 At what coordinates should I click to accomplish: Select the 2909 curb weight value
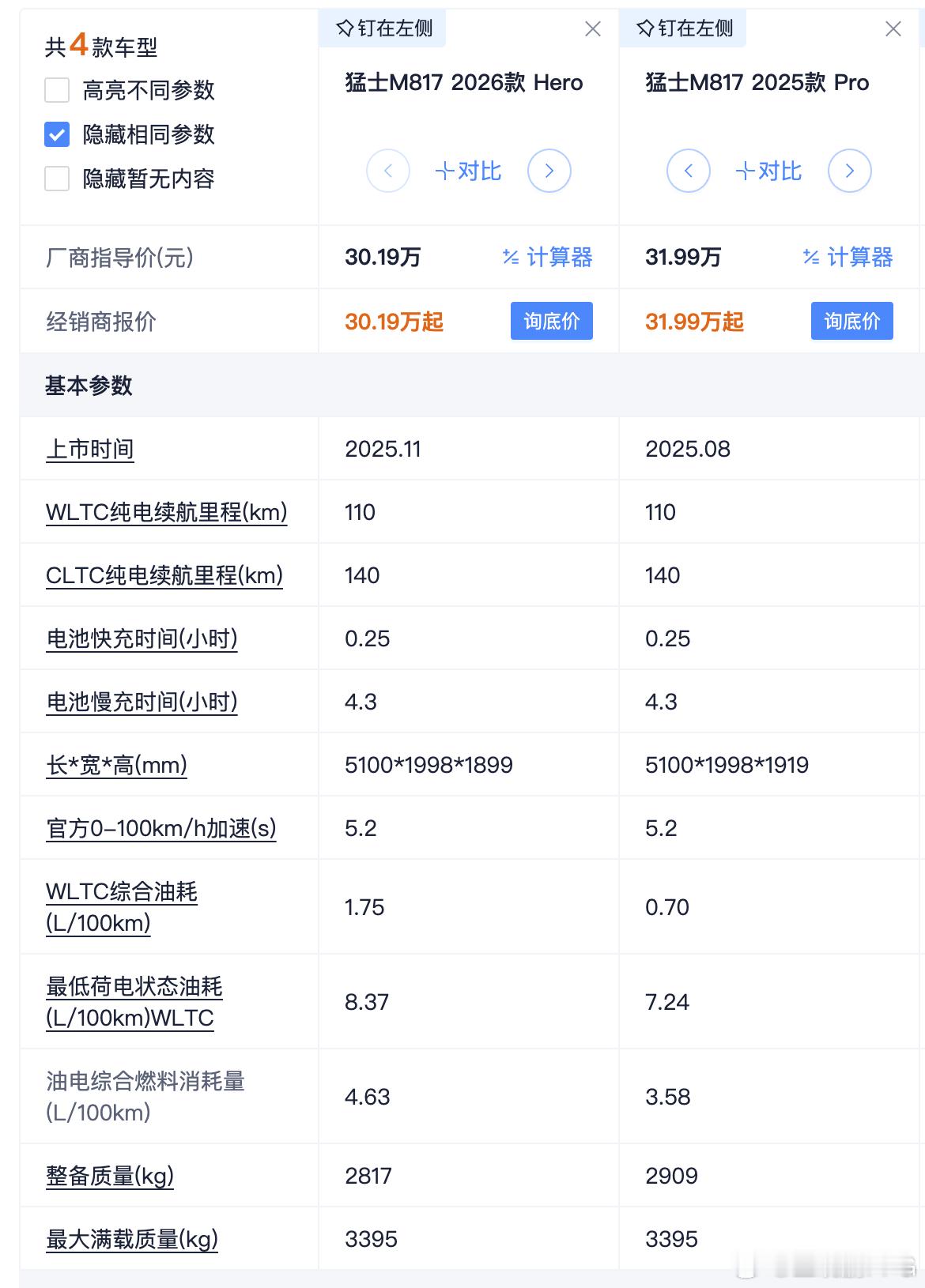(x=671, y=1176)
